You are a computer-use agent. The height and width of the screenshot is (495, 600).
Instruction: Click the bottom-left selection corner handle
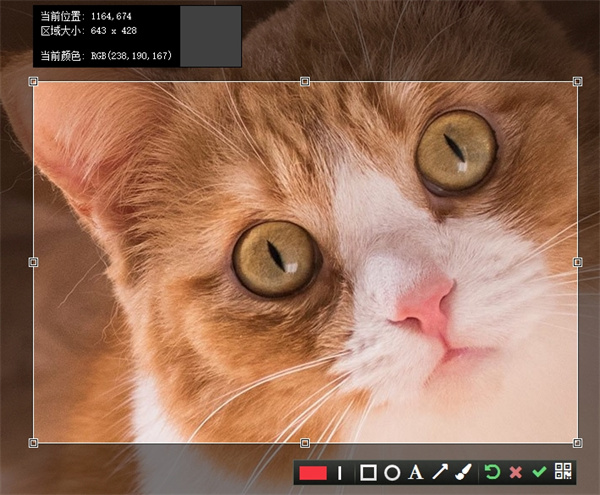click(33, 442)
